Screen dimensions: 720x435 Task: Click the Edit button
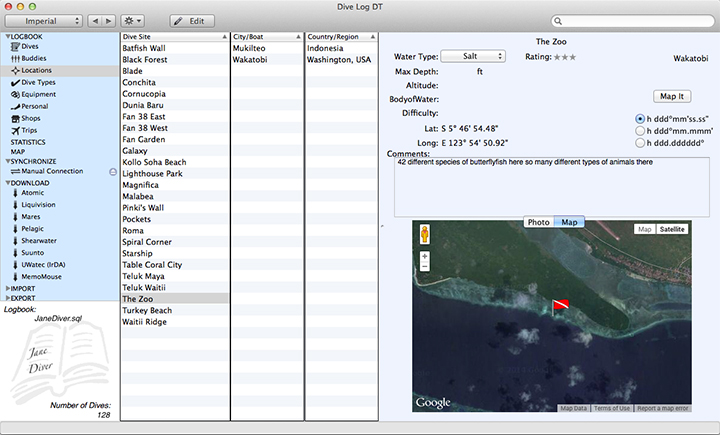pos(192,20)
